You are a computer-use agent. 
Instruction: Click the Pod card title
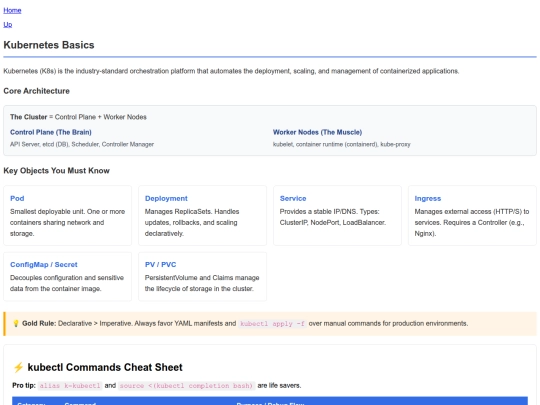pos(17,198)
